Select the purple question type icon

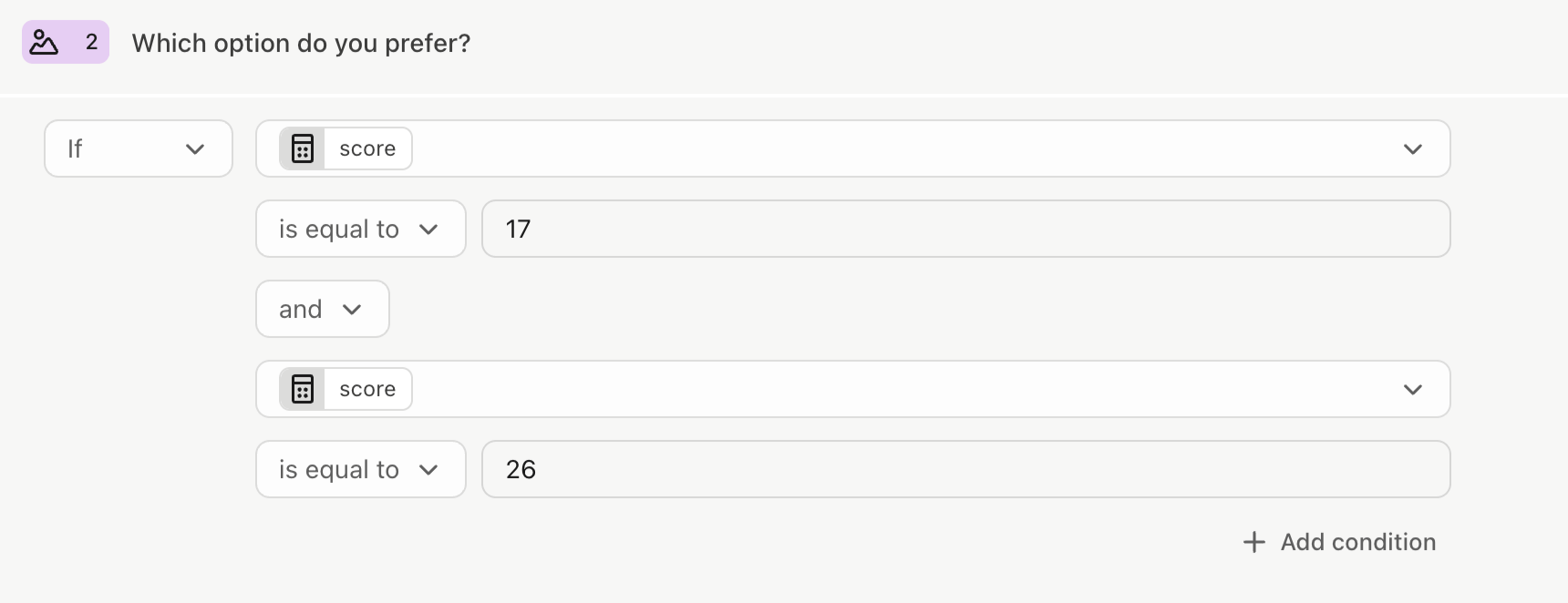coord(43,41)
